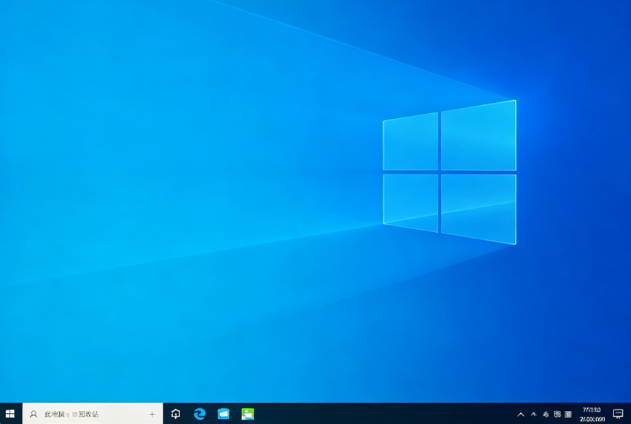This screenshot has height=424, width=631.
Task: Open the Windows Start menu
Action: 10,414
